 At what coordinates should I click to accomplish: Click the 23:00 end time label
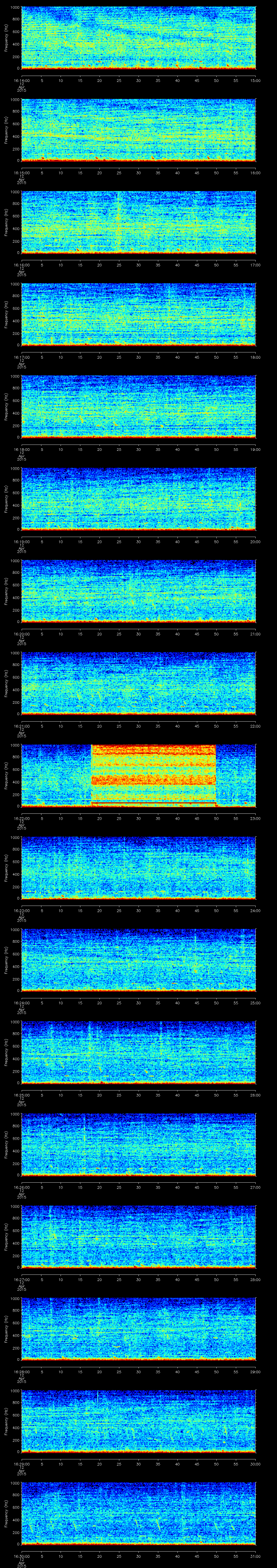(255, 818)
